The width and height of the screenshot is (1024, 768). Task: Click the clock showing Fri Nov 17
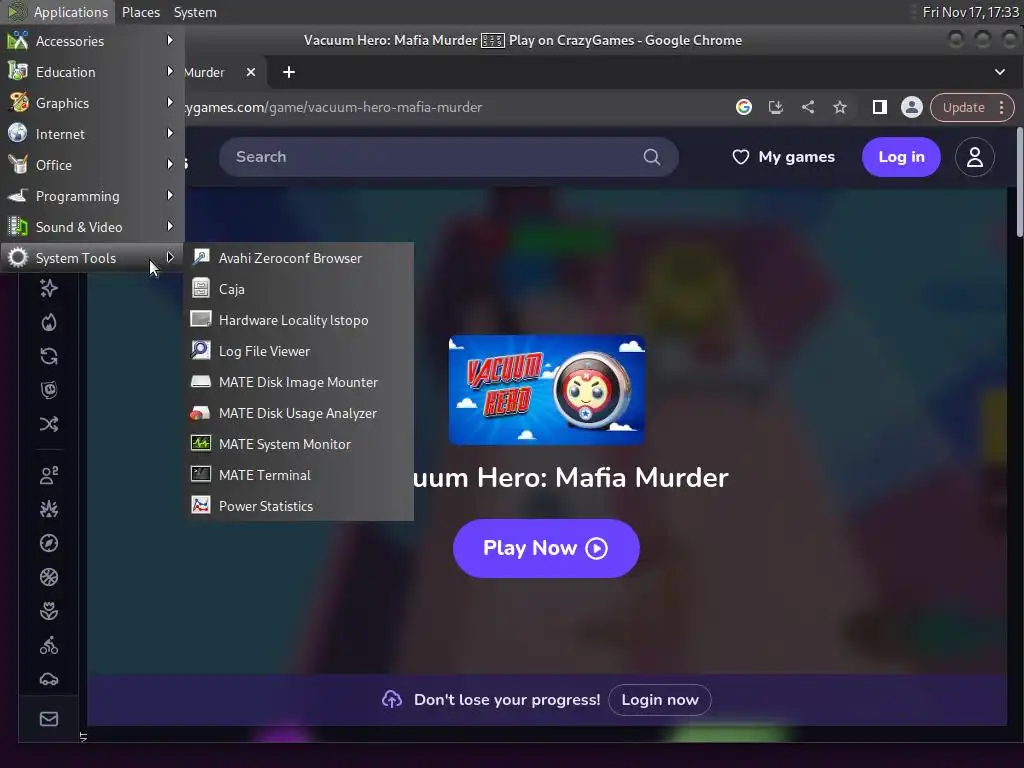970,12
